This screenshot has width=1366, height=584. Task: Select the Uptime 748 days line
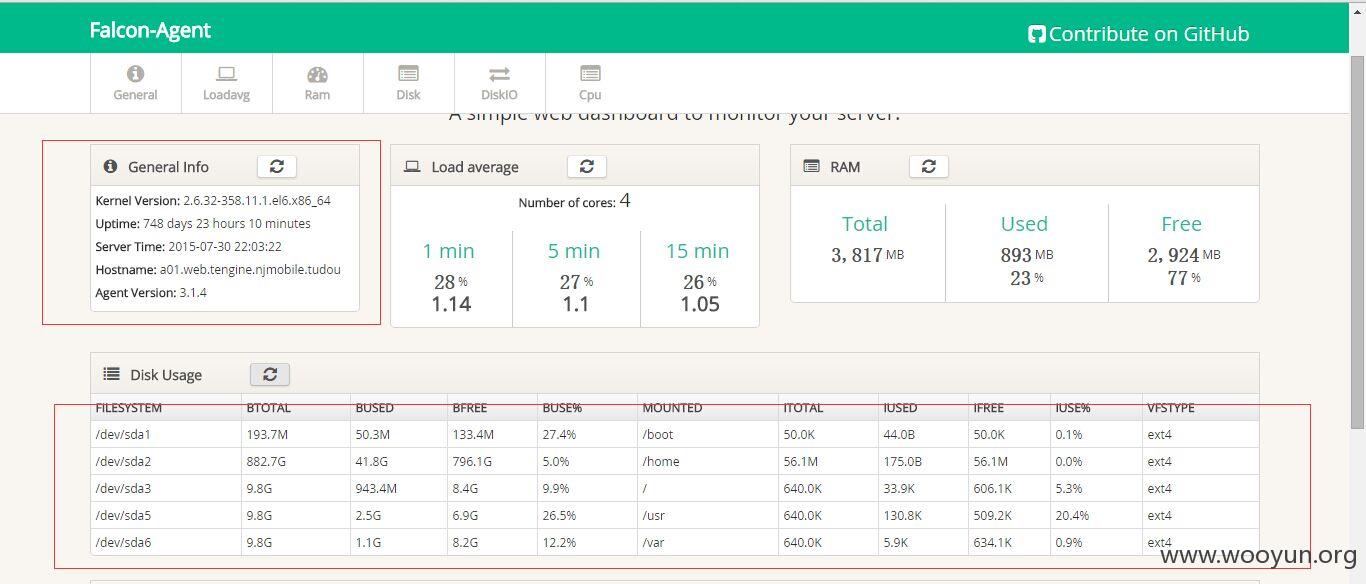click(203, 223)
